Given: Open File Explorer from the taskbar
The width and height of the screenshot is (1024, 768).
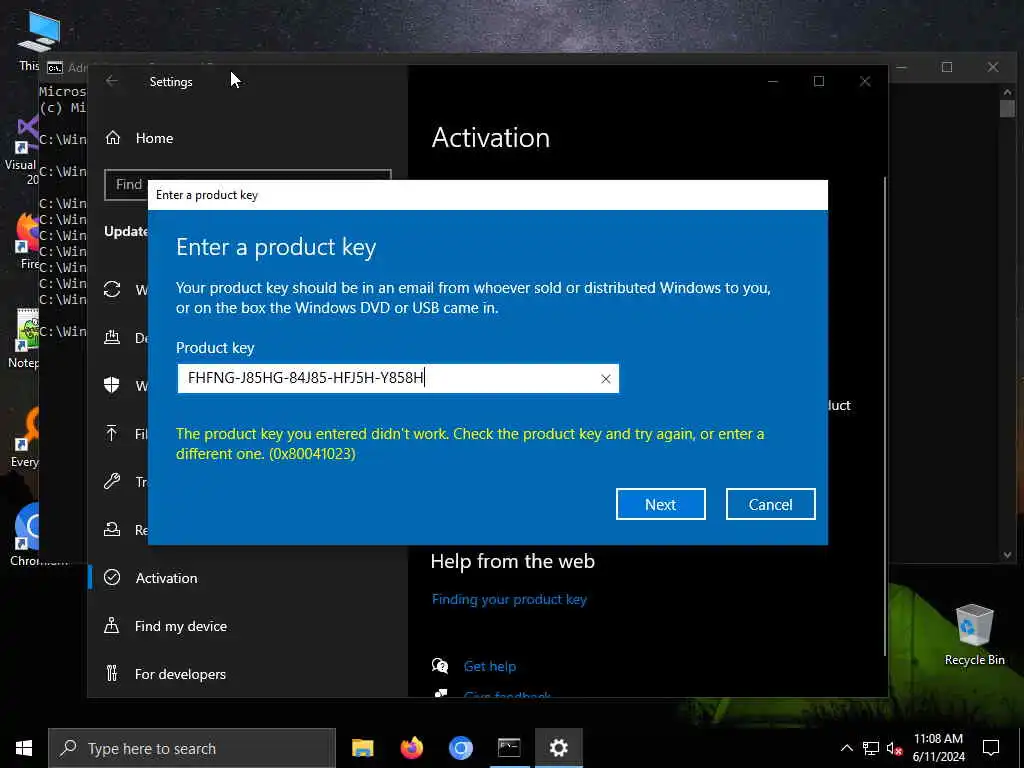Looking at the screenshot, I should click(x=362, y=748).
